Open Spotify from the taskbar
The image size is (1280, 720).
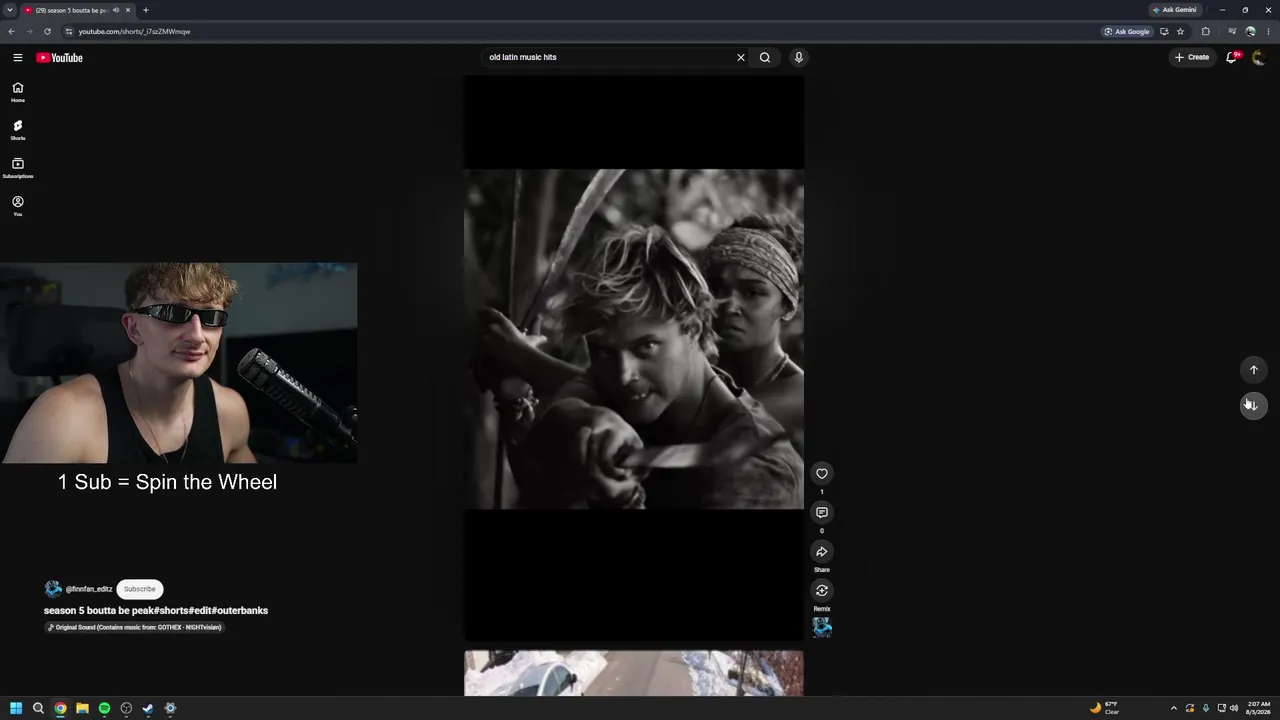(x=104, y=708)
